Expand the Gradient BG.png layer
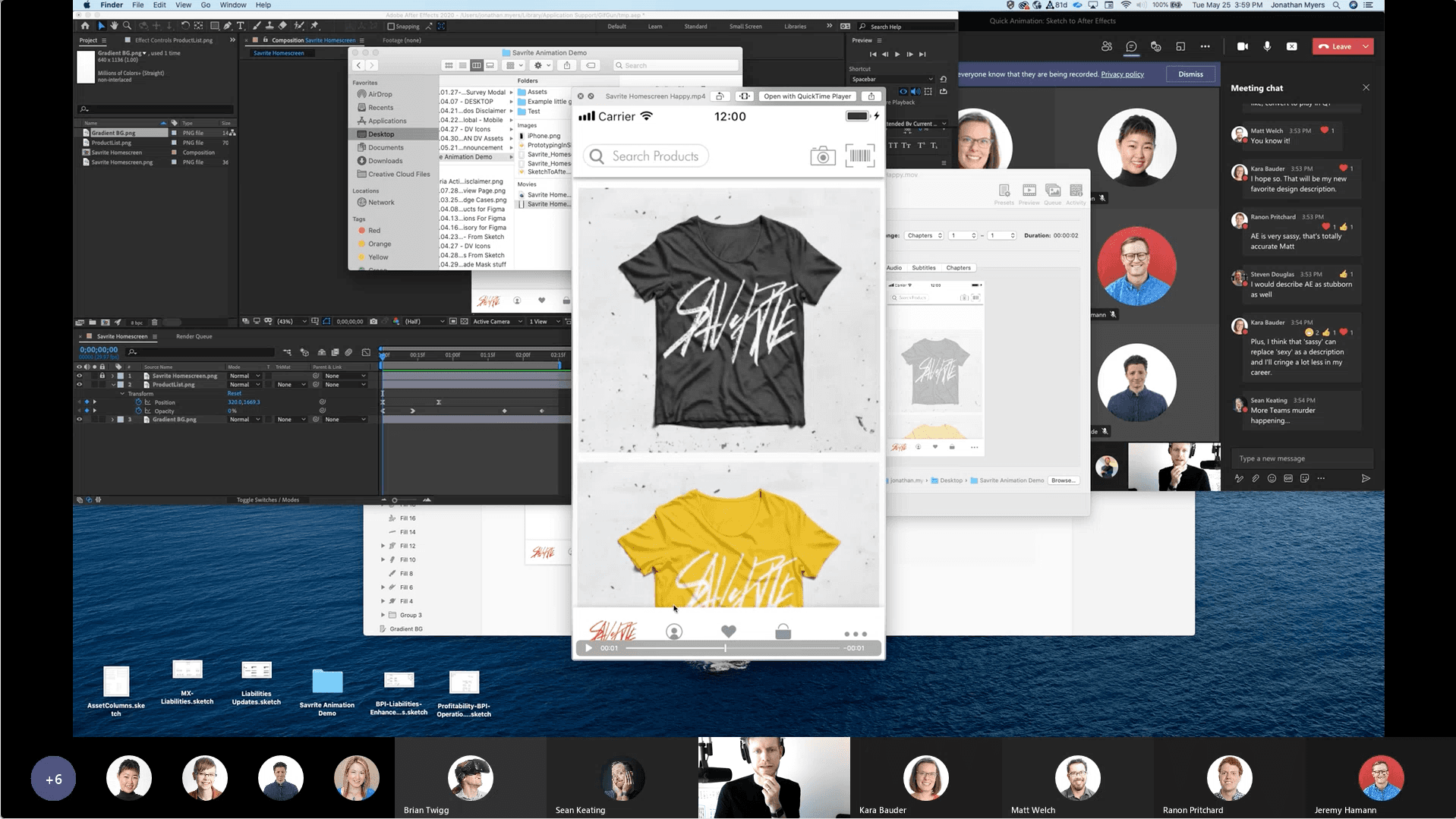Image resolution: width=1456 pixels, height=819 pixels. (113, 419)
